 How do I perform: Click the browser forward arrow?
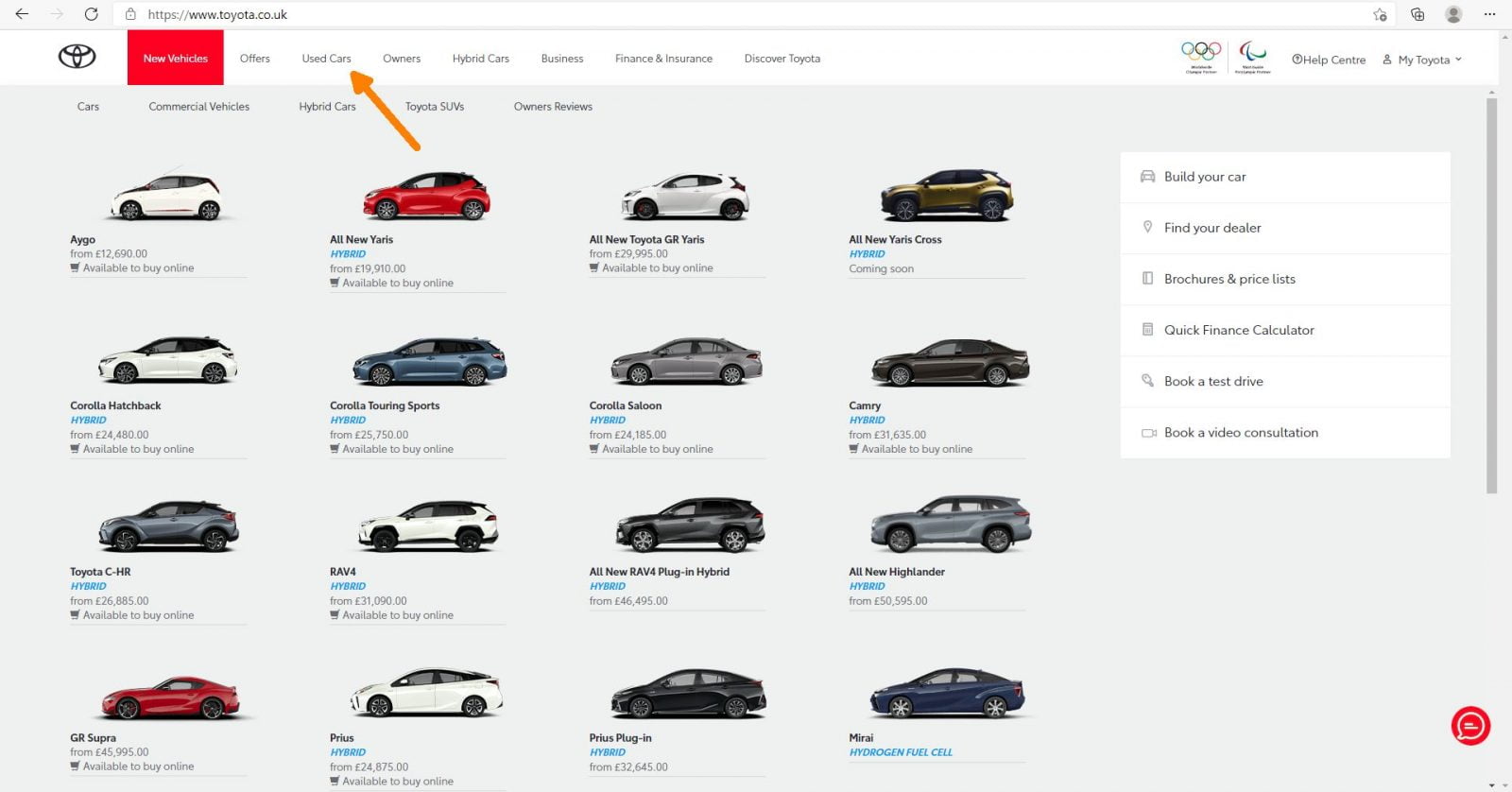pos(57,14)
